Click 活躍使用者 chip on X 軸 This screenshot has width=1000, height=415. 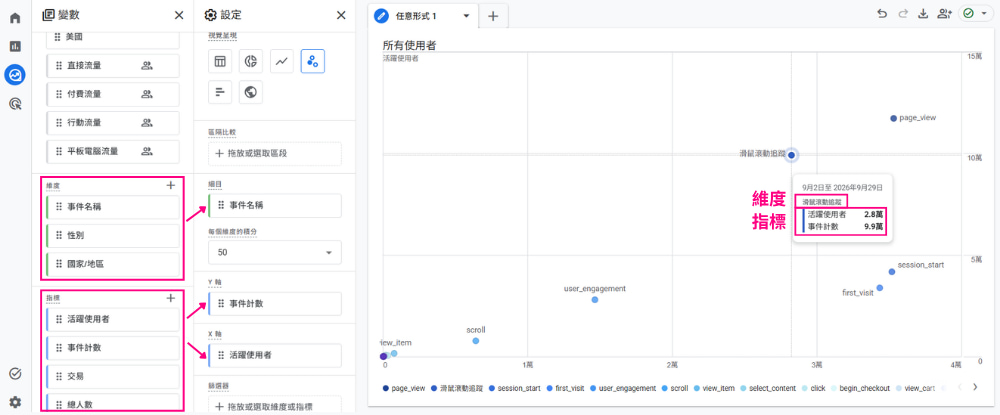tap(274, 356)
